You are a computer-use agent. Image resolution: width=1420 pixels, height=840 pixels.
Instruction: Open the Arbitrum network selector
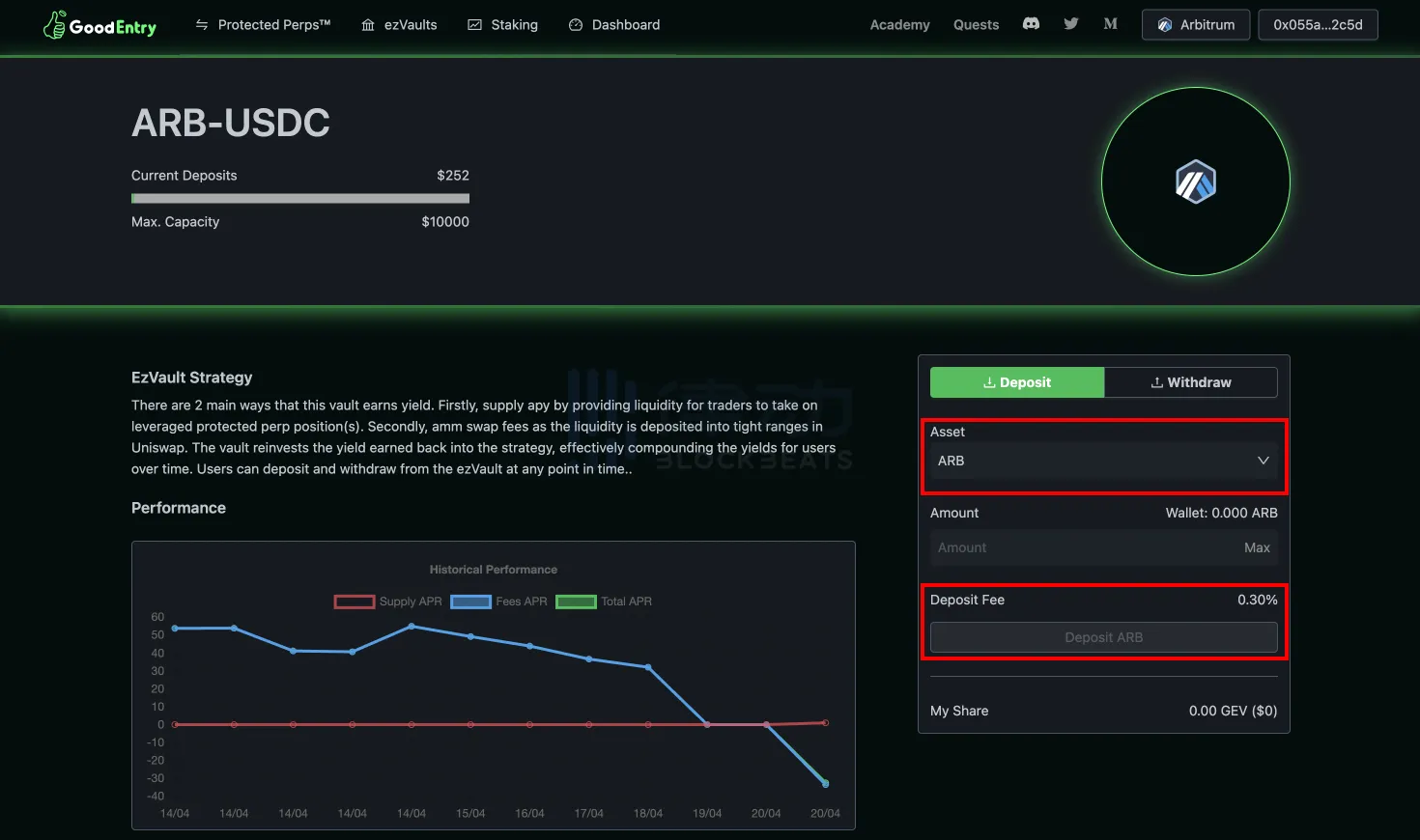click(1195, 25)
